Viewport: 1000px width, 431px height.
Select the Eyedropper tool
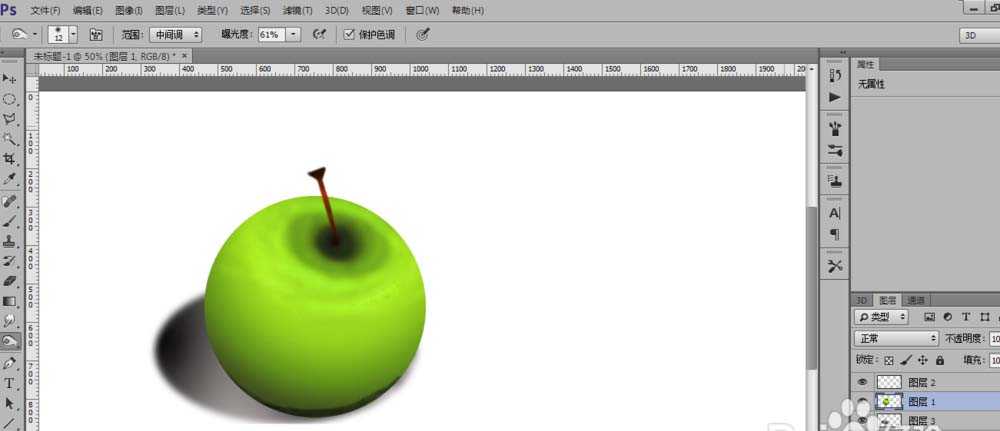(x=11, y=179)
